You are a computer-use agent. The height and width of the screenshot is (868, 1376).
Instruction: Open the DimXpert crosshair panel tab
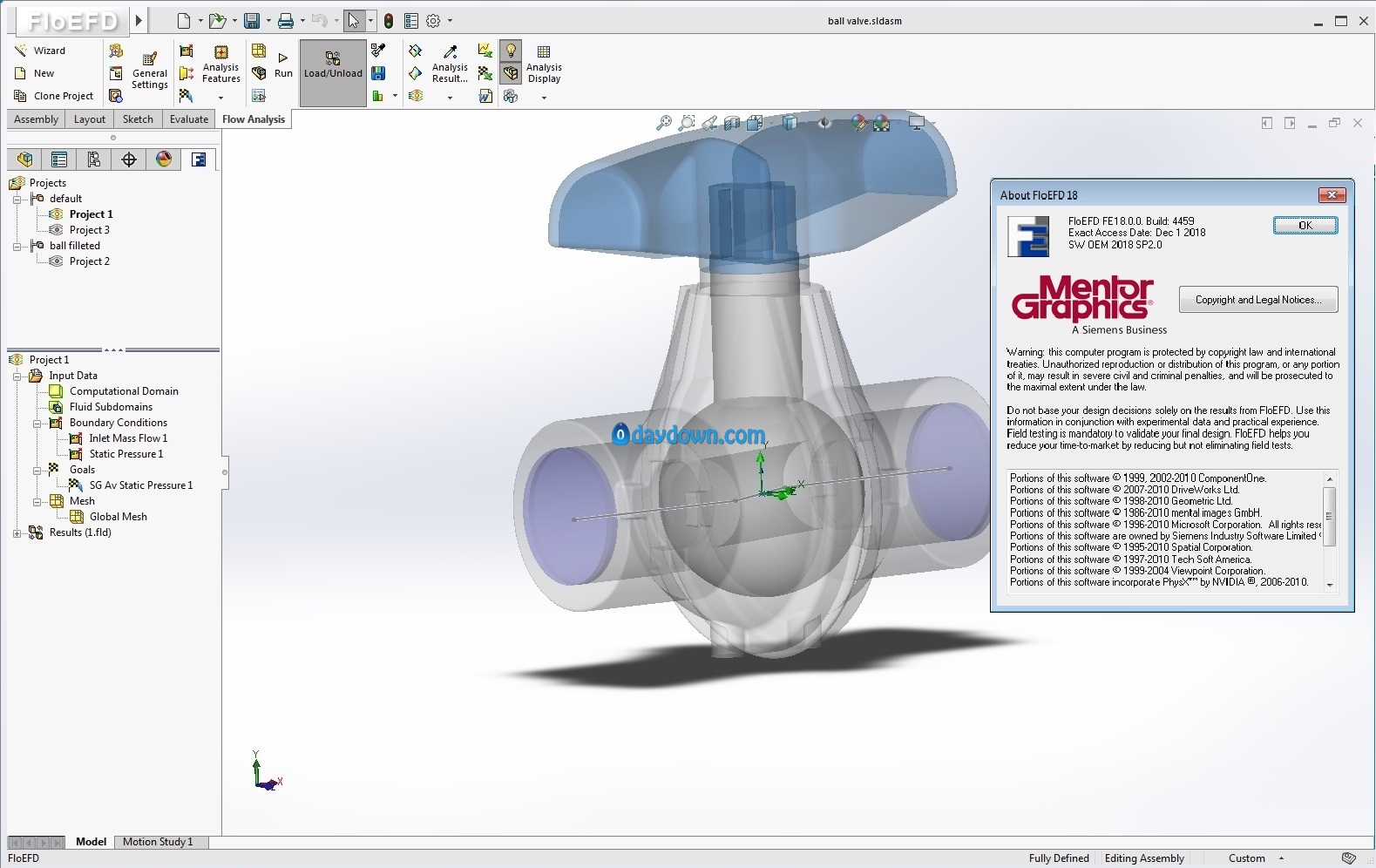pyautogui.click(x=129, y=159)
